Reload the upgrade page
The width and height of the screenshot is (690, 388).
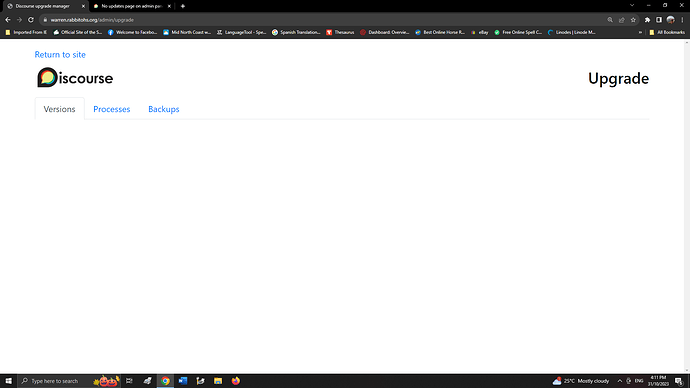coord(31,20)
